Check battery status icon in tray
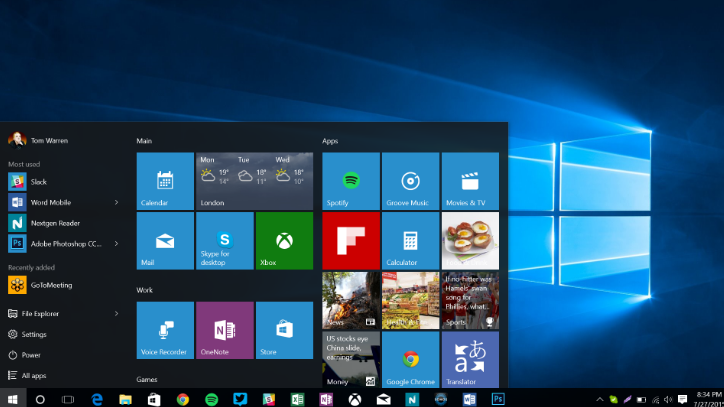724x407 pixels. (x=641, y=400)
